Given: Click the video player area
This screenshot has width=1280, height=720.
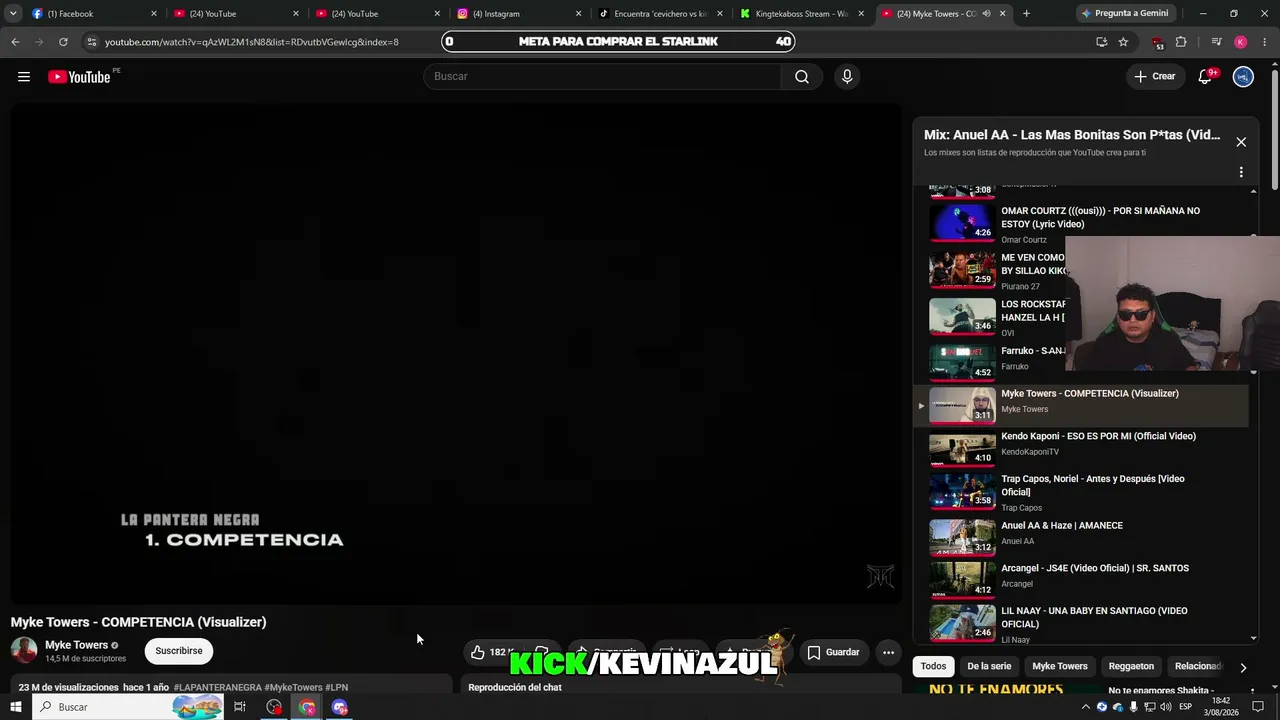Looking at the screenshot, I should (x=456, y=354).
